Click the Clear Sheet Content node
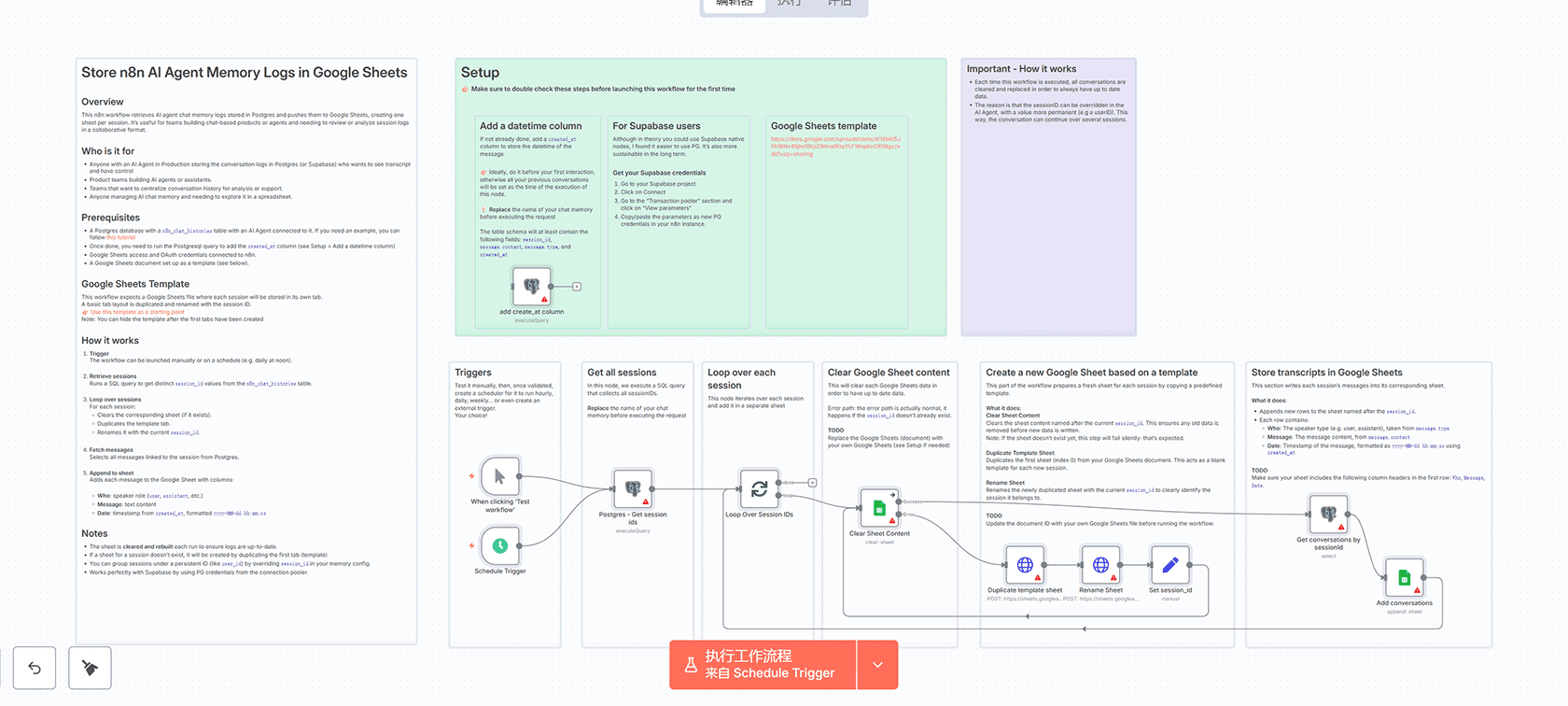 click(x=878, y=508)
